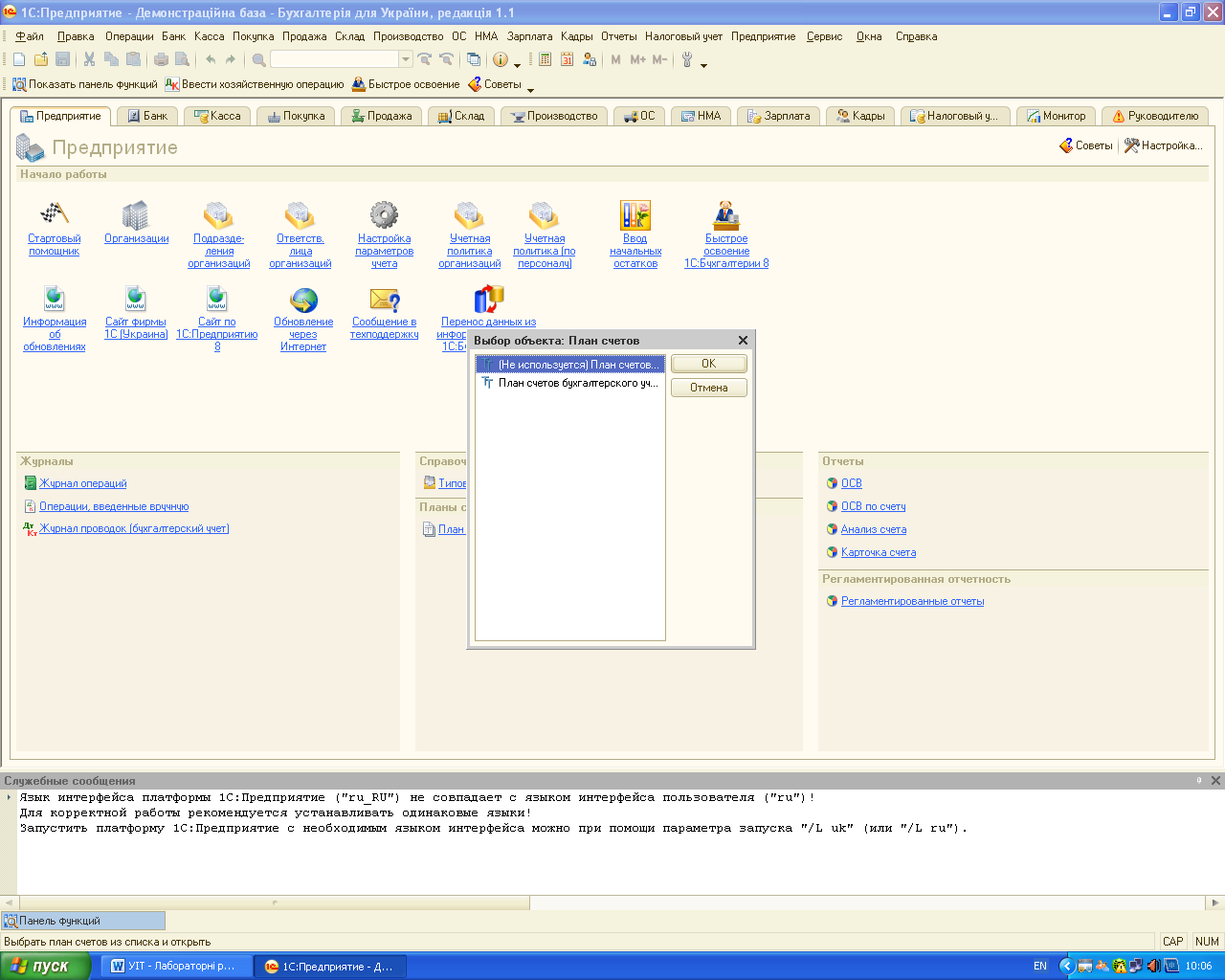1225x980 pixels.
Task: Click the Сообщение в техподдержку envelope icon
Action: [384, 300]
